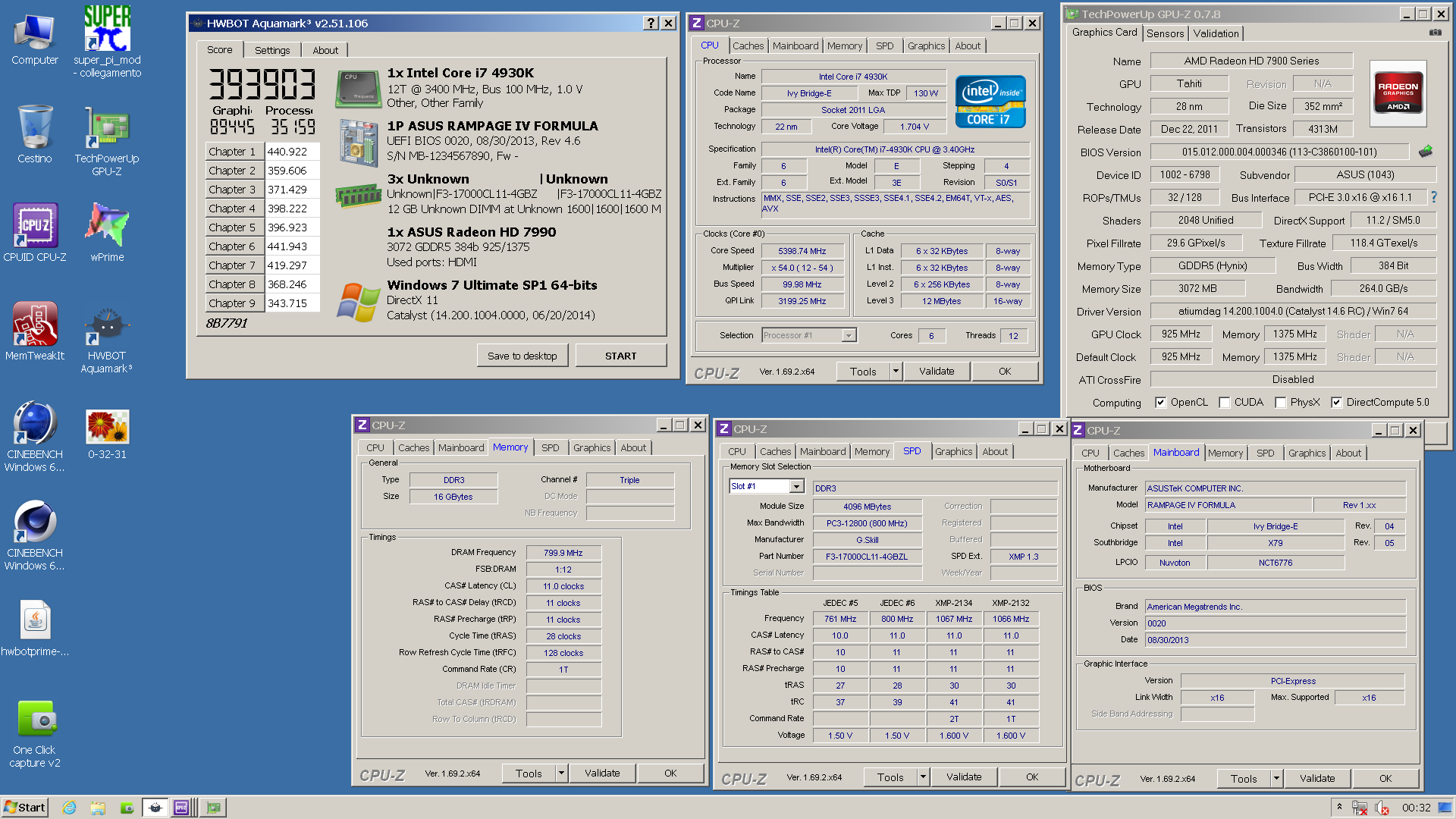The width and height of the screenshot is (1456, 819).
Task: Click the Radeon Graphics logo in GPU-Z
Action: click(x=1398, y=93)
